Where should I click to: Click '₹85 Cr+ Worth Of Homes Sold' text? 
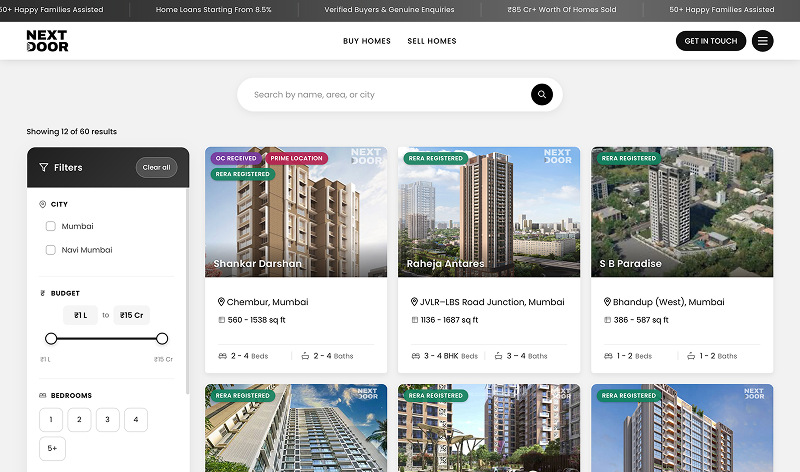coord(562,10)
